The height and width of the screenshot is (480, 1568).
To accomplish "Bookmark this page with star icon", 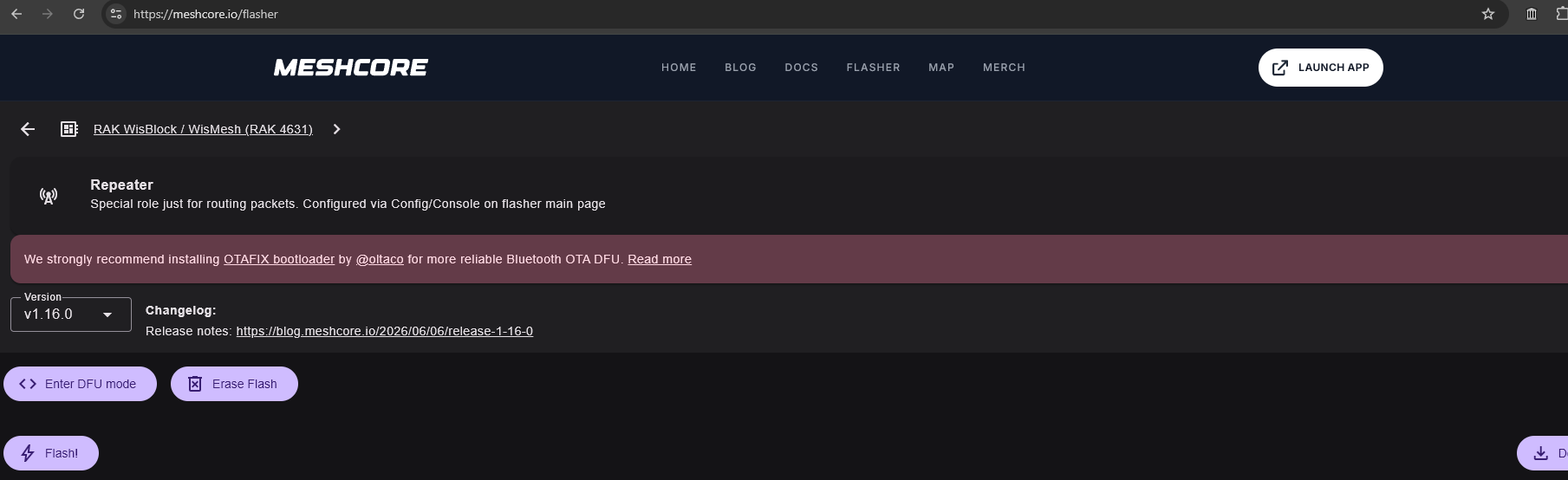I will point(1488,14).
